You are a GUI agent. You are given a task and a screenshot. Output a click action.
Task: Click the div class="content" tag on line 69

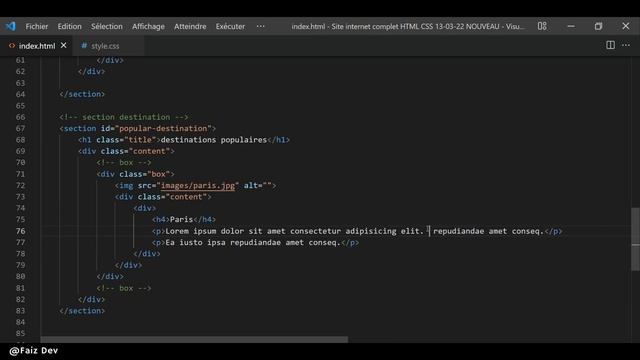click(126, 151)
